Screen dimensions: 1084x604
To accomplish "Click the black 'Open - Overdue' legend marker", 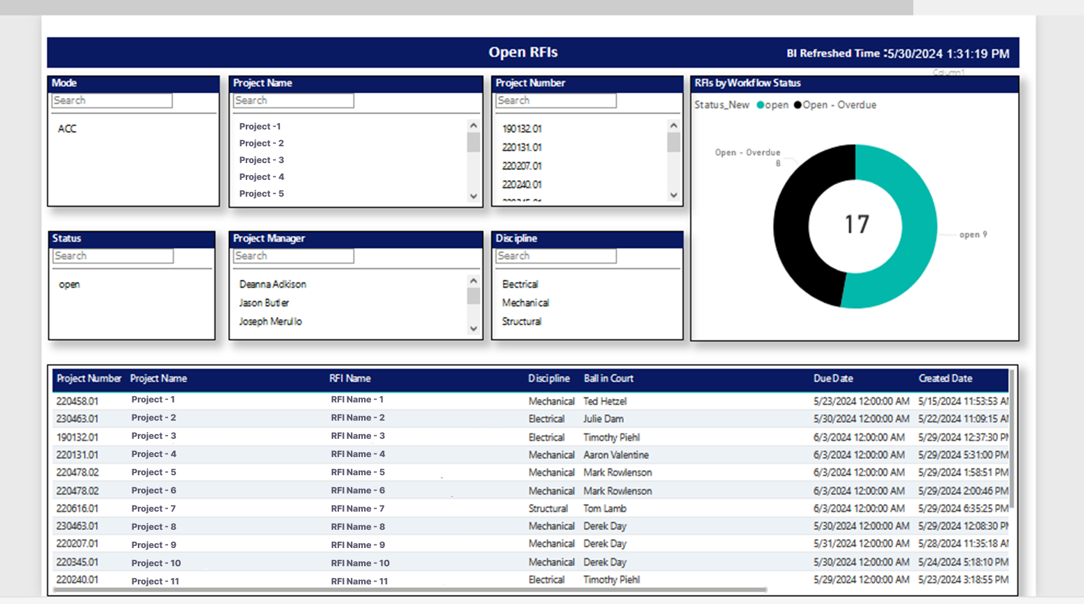I will click(798, 105).
